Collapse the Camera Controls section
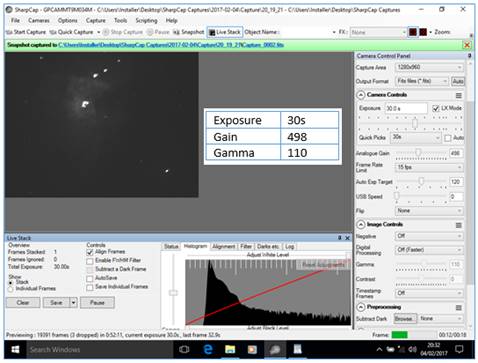Viewport: 478px width, 363px height. (x=361, y=95)
